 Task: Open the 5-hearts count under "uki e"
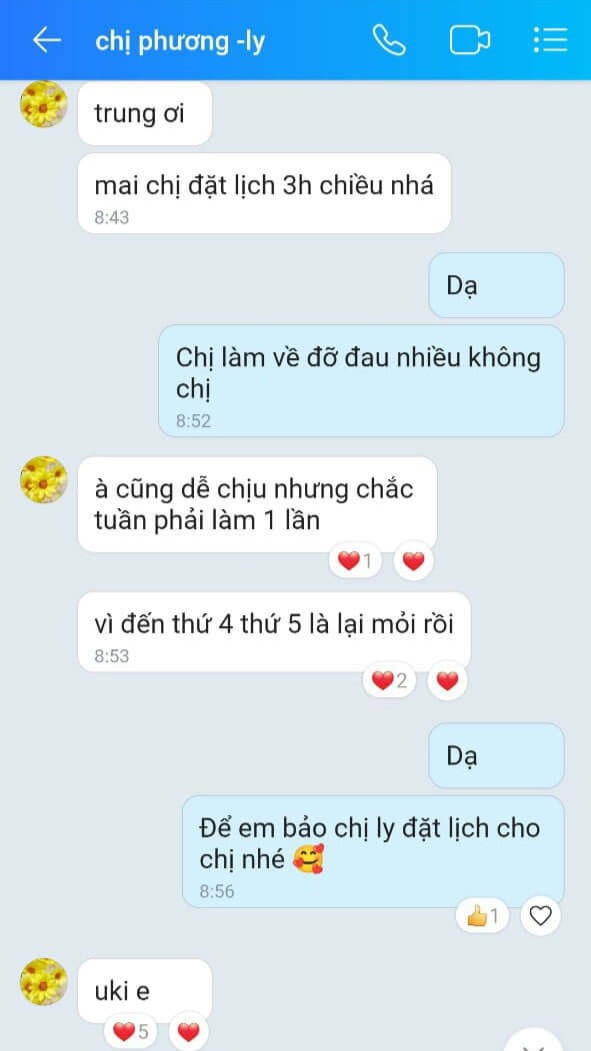[131, 1032]
